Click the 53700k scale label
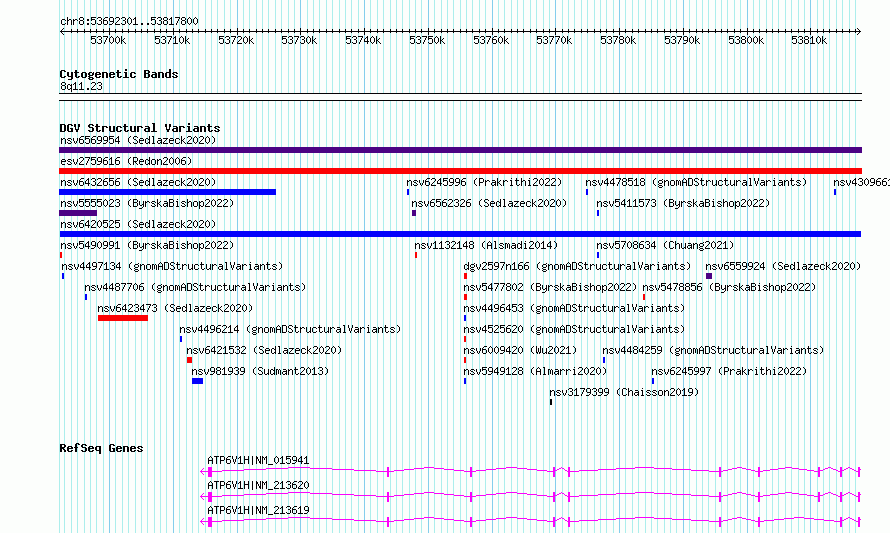Viewport: 890px width, 533px height. (x=108, y=40)
